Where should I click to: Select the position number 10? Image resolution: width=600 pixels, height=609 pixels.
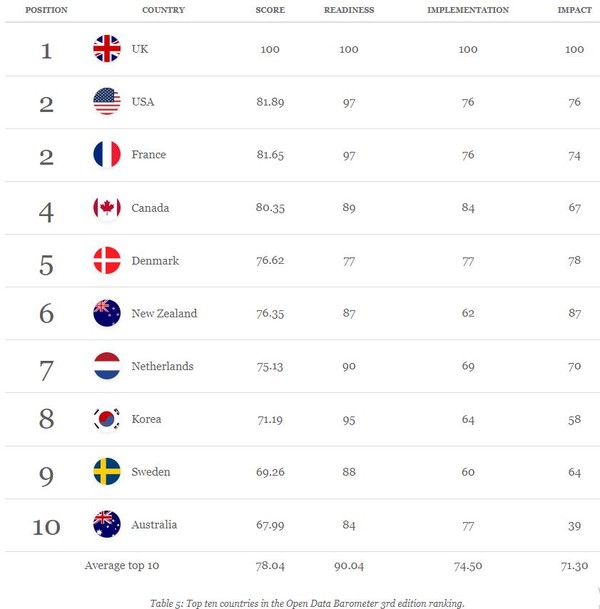click(x=46, y=525)
